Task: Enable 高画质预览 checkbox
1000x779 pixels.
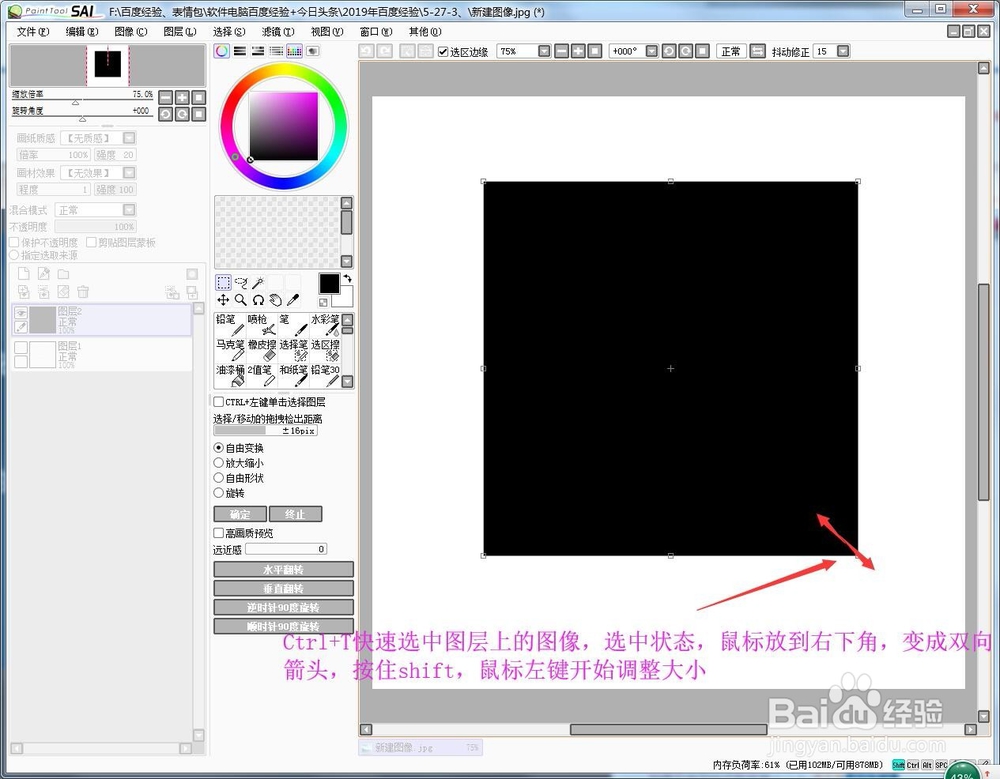Action: coord(219,533)
